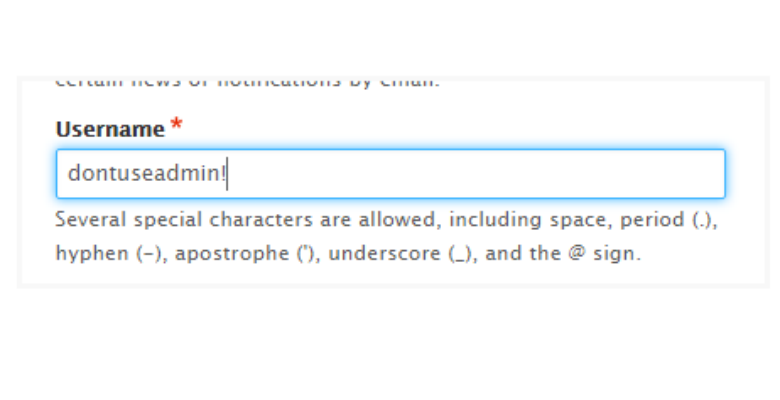Image resolution: width=780 pixels, height=400 pixels.
Task: Click the typed text dontuseadmin!
Action: (x=146, y=174)
